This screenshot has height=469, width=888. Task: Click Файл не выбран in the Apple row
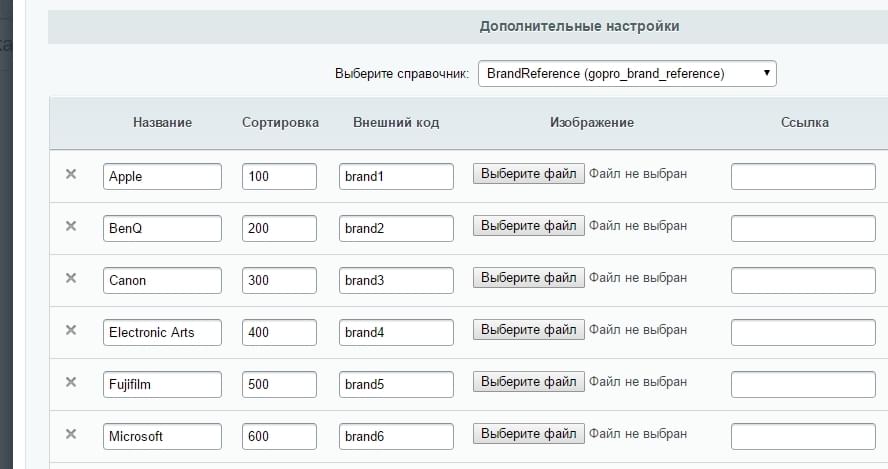(638, 174)
